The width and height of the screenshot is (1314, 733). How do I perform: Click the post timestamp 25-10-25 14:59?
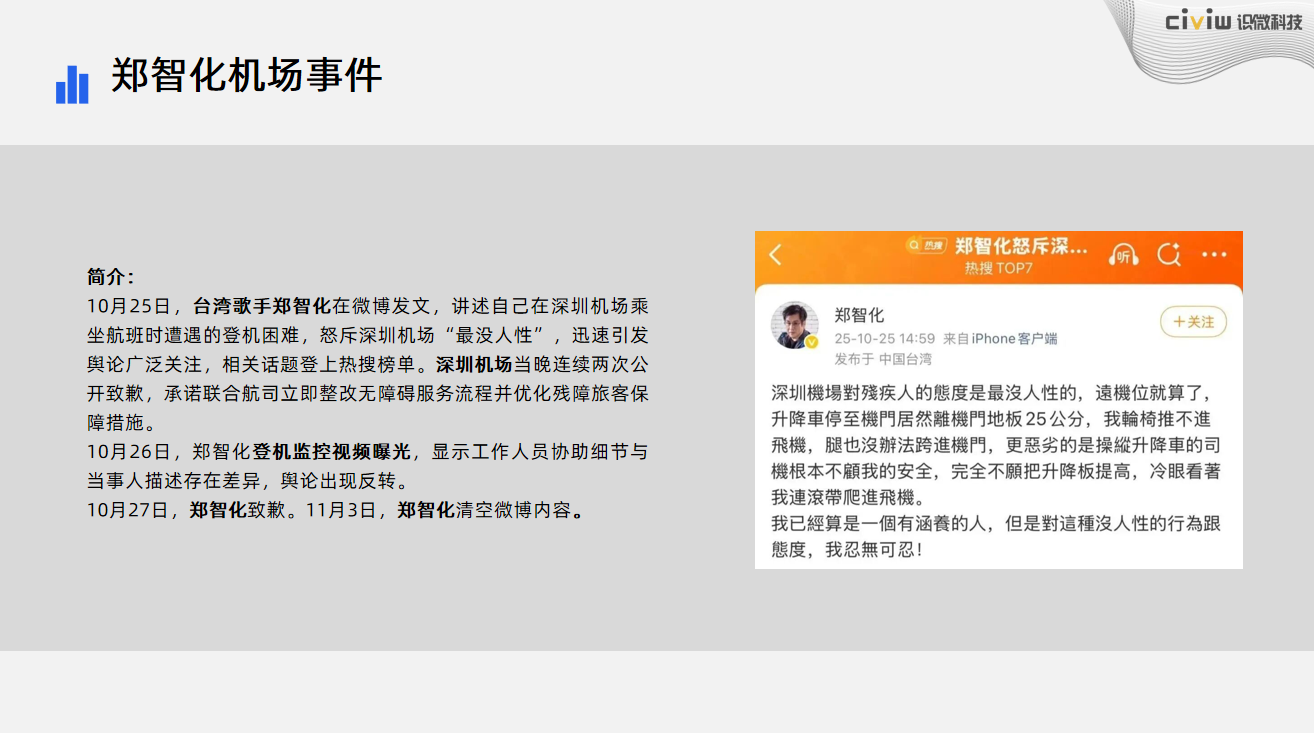(885, 339)
